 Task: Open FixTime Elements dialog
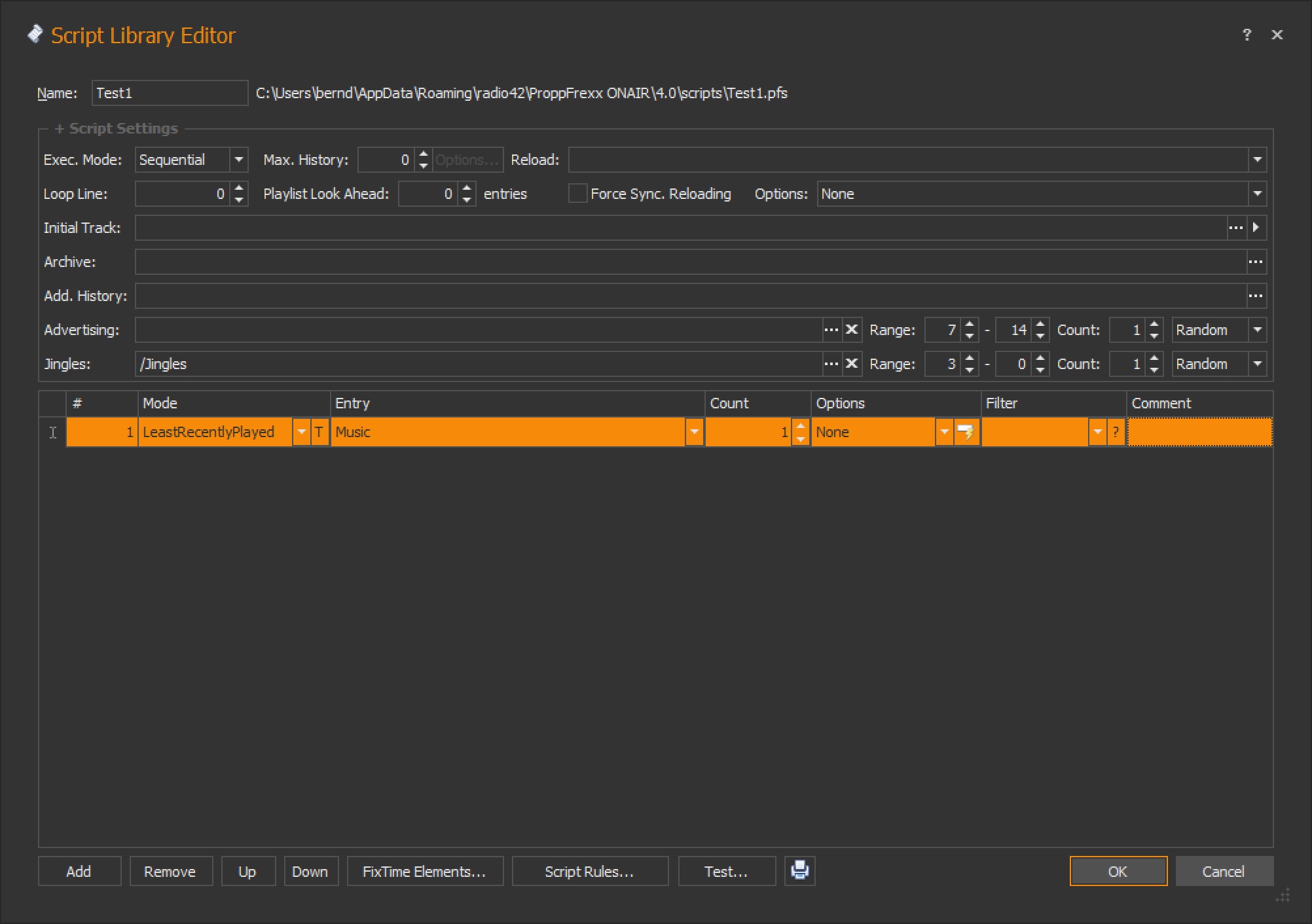coord(425,871)
